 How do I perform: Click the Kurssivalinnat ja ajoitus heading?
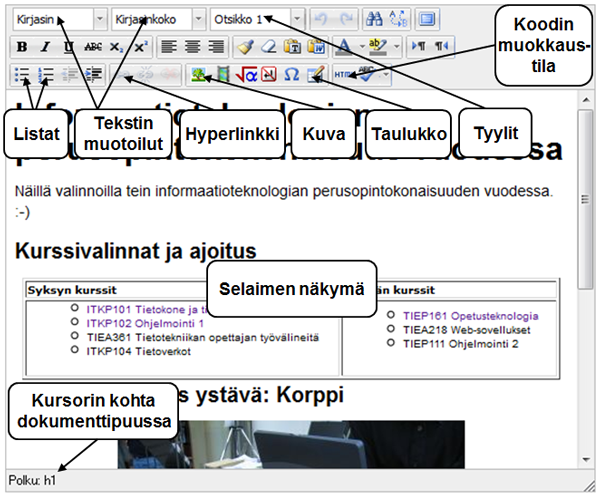[135, 251]
